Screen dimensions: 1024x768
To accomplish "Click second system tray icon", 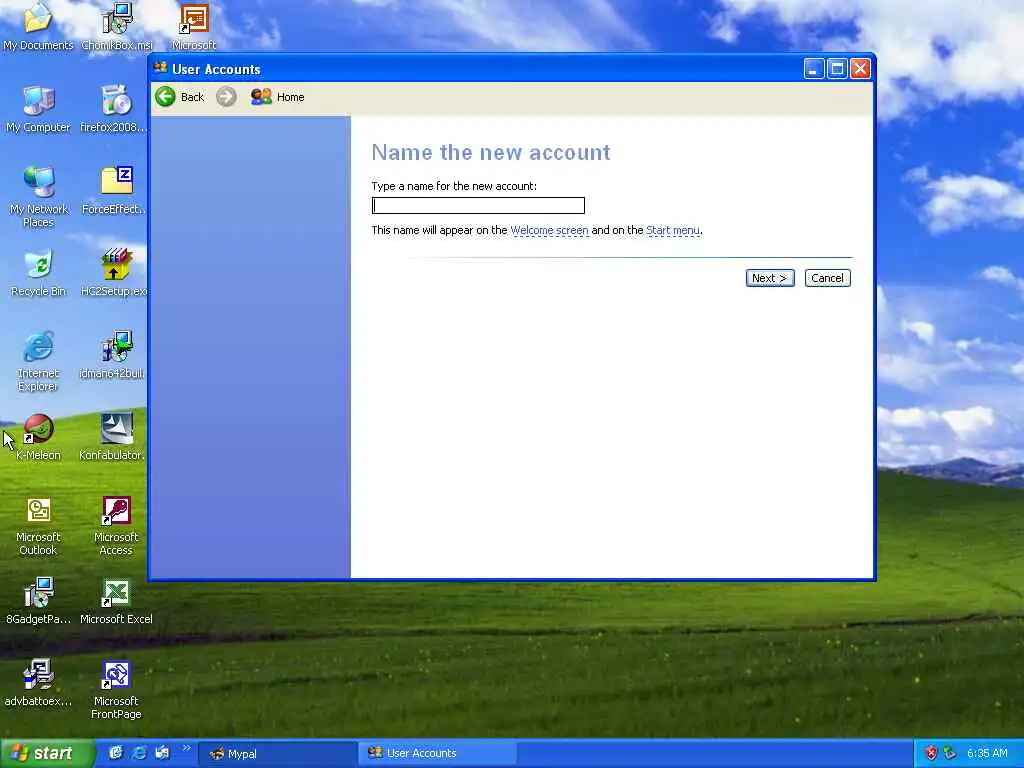I will (950, 753).
